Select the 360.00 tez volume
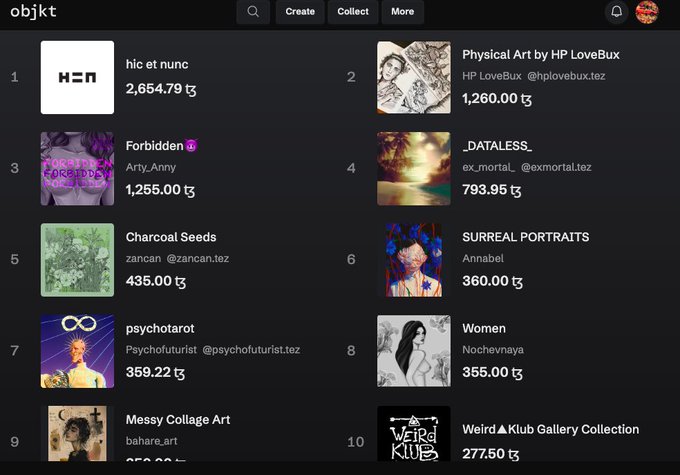Screen dimensions: 680x475 tap(492, 281)
